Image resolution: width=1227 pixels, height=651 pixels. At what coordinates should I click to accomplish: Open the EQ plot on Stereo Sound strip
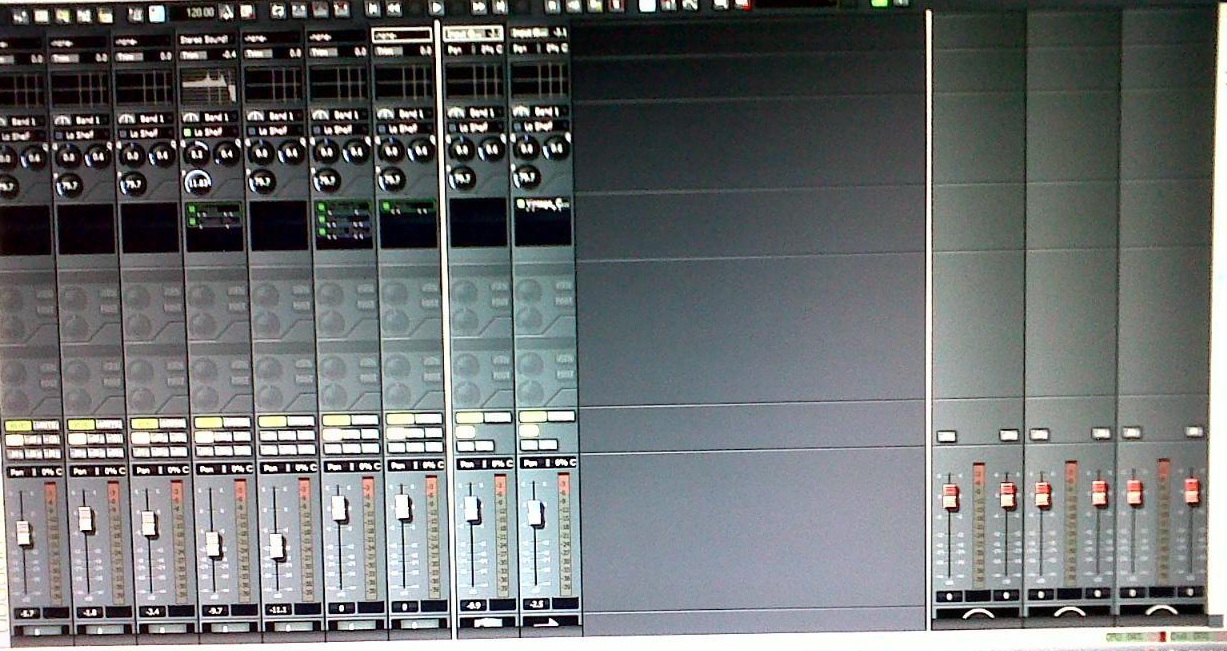pos(211,86)
